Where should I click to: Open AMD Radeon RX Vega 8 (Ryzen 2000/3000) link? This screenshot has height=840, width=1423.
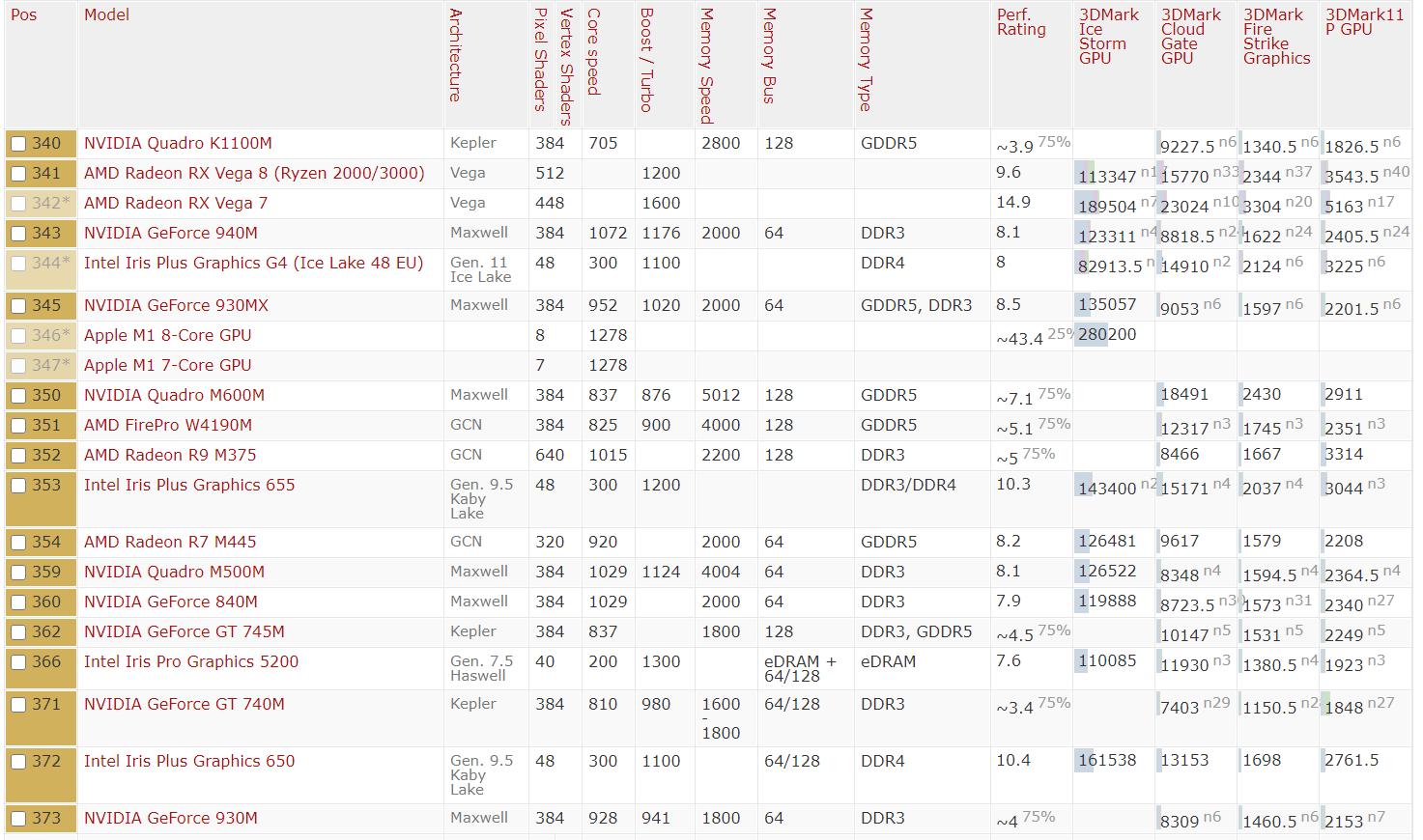click(254, 173)
